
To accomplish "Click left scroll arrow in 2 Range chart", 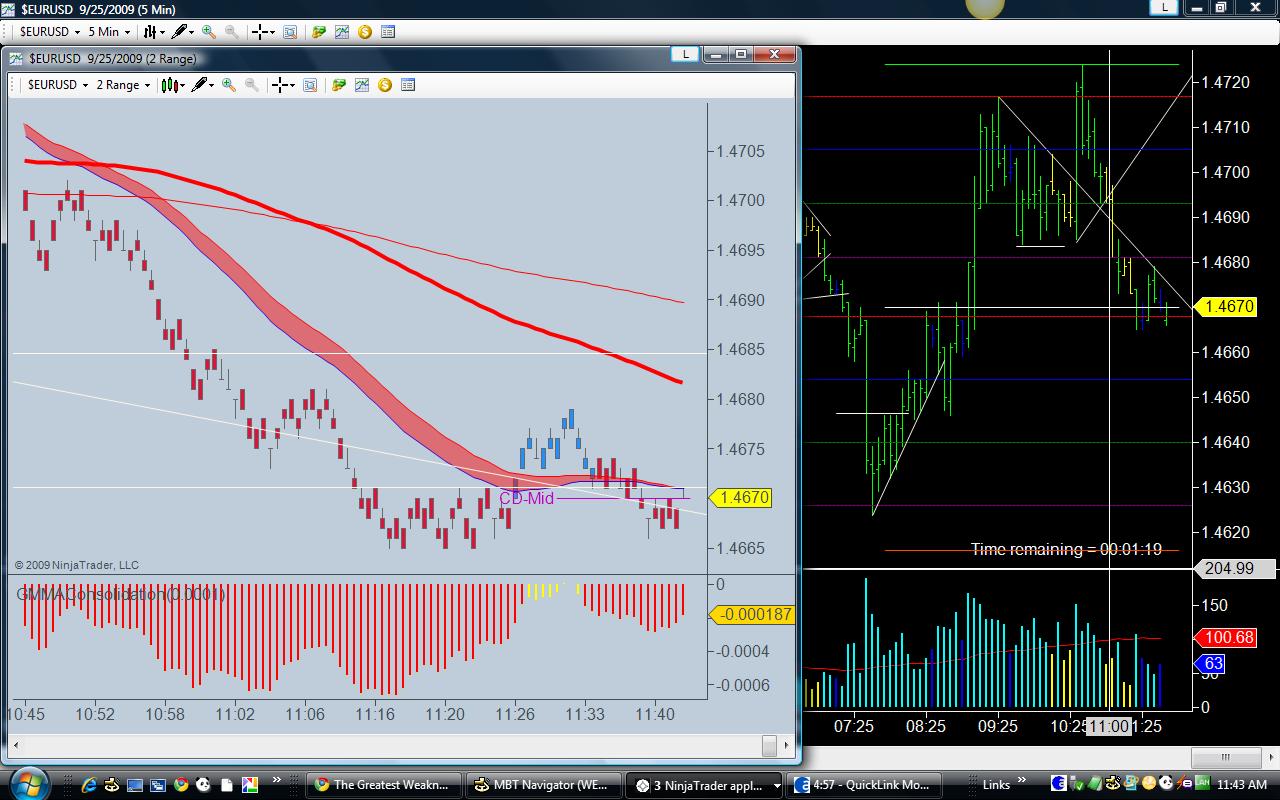I will (17, 745).
